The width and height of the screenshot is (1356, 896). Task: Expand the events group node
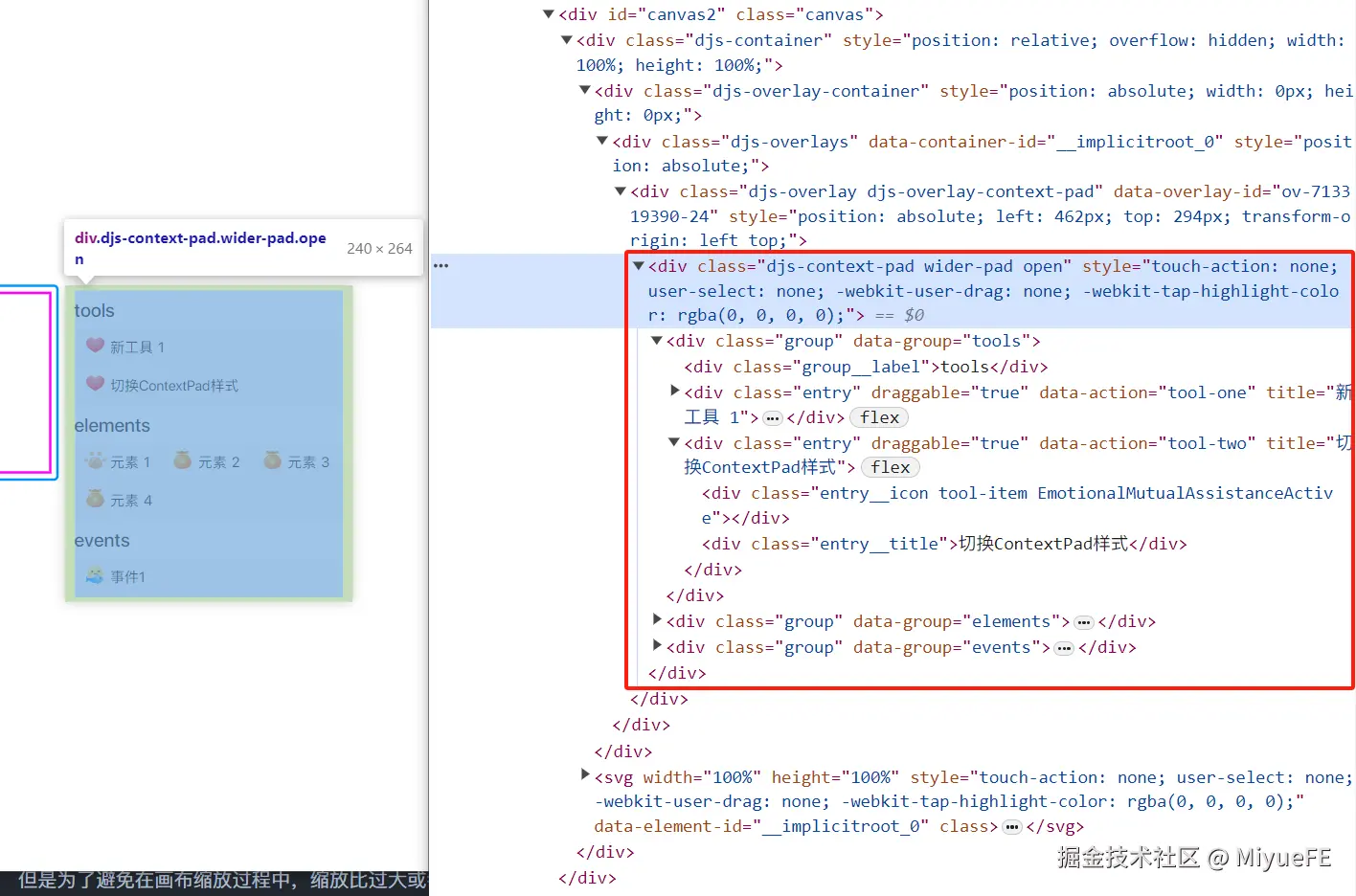pos(656,645)
